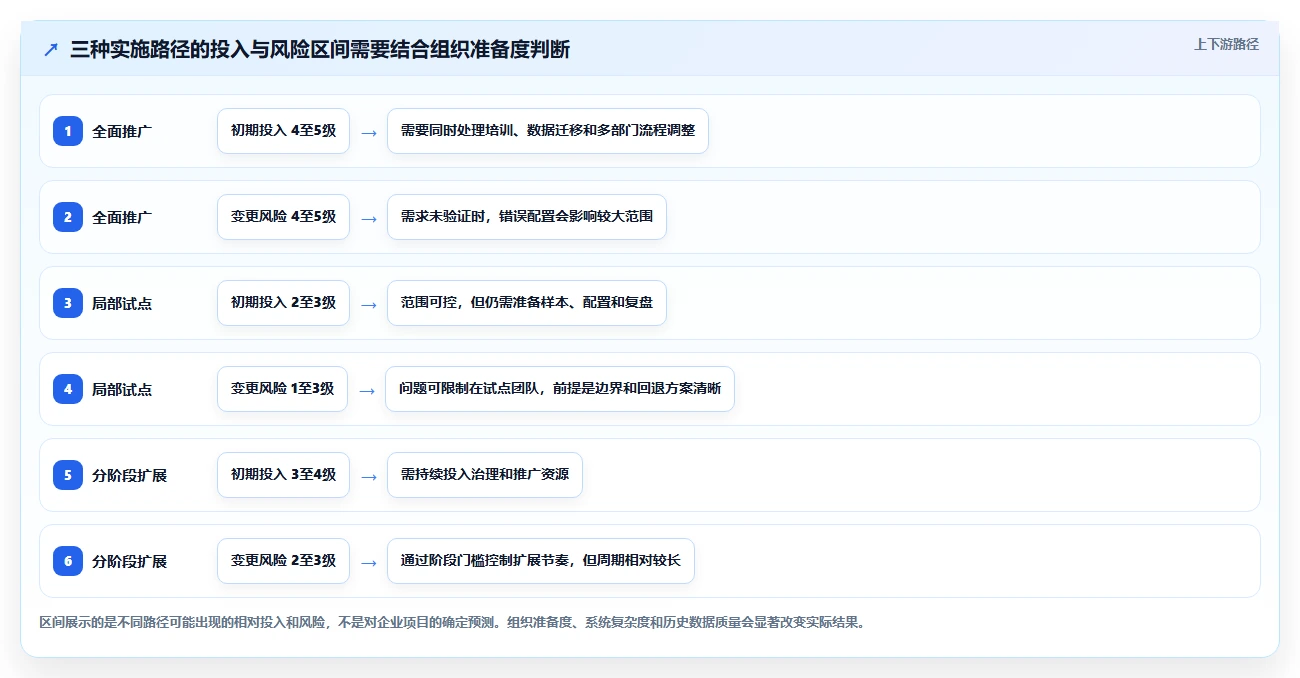The image size is (1300, 678).
Task: Select the number 3 badge
Action: tap(68, 303)
